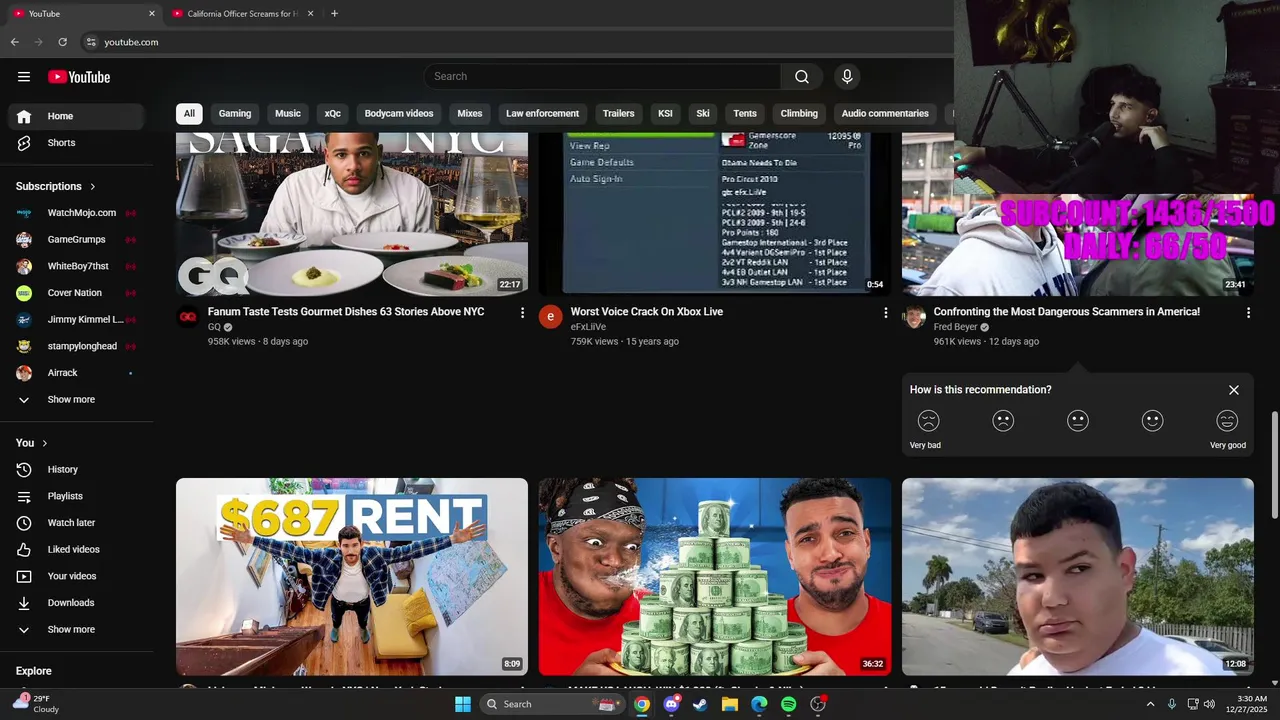Open History in sidebar
The width and height of the screenshot is (1280, 720).
(77, 469)
